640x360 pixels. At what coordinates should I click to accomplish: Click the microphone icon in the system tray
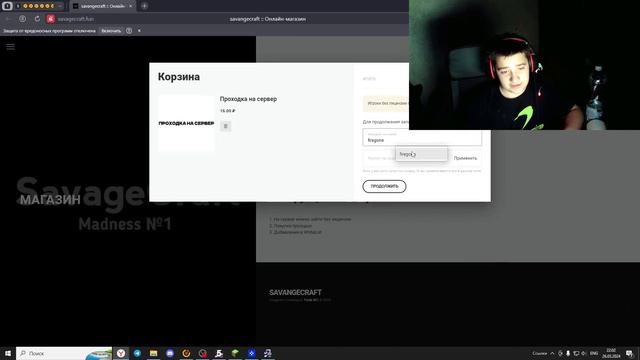point(568,353)
